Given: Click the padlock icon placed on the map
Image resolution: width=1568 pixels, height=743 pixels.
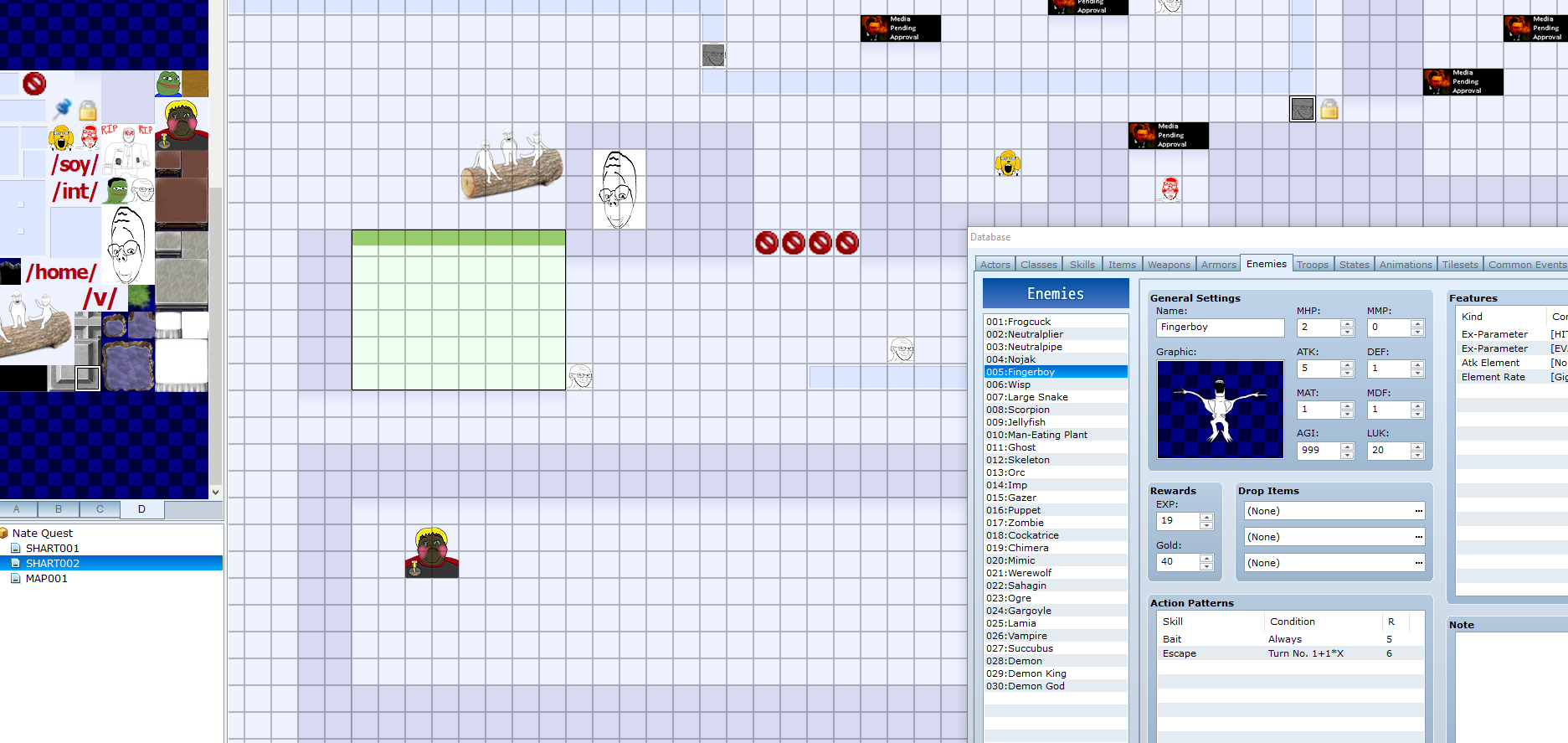Looking at the screenshot, I should pyautogui.click(x=1329, y=110).
